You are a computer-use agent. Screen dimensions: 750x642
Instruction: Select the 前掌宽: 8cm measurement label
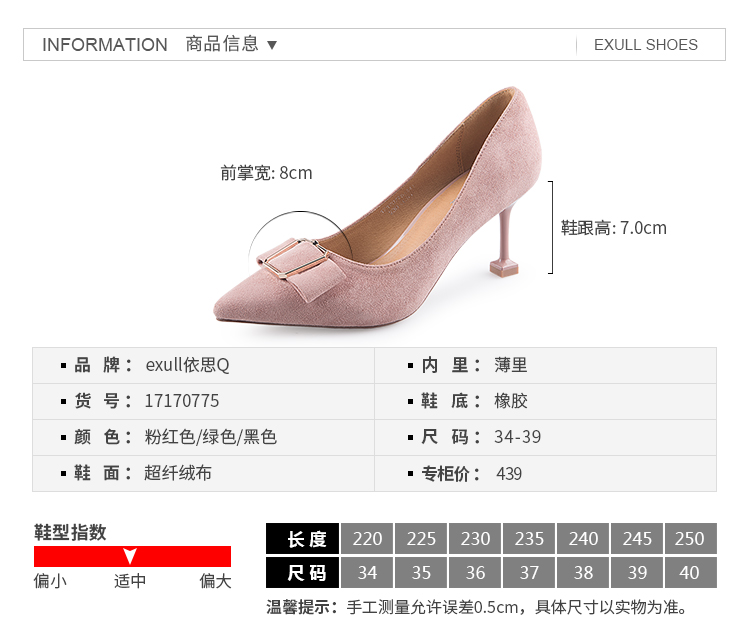point(266,173)
